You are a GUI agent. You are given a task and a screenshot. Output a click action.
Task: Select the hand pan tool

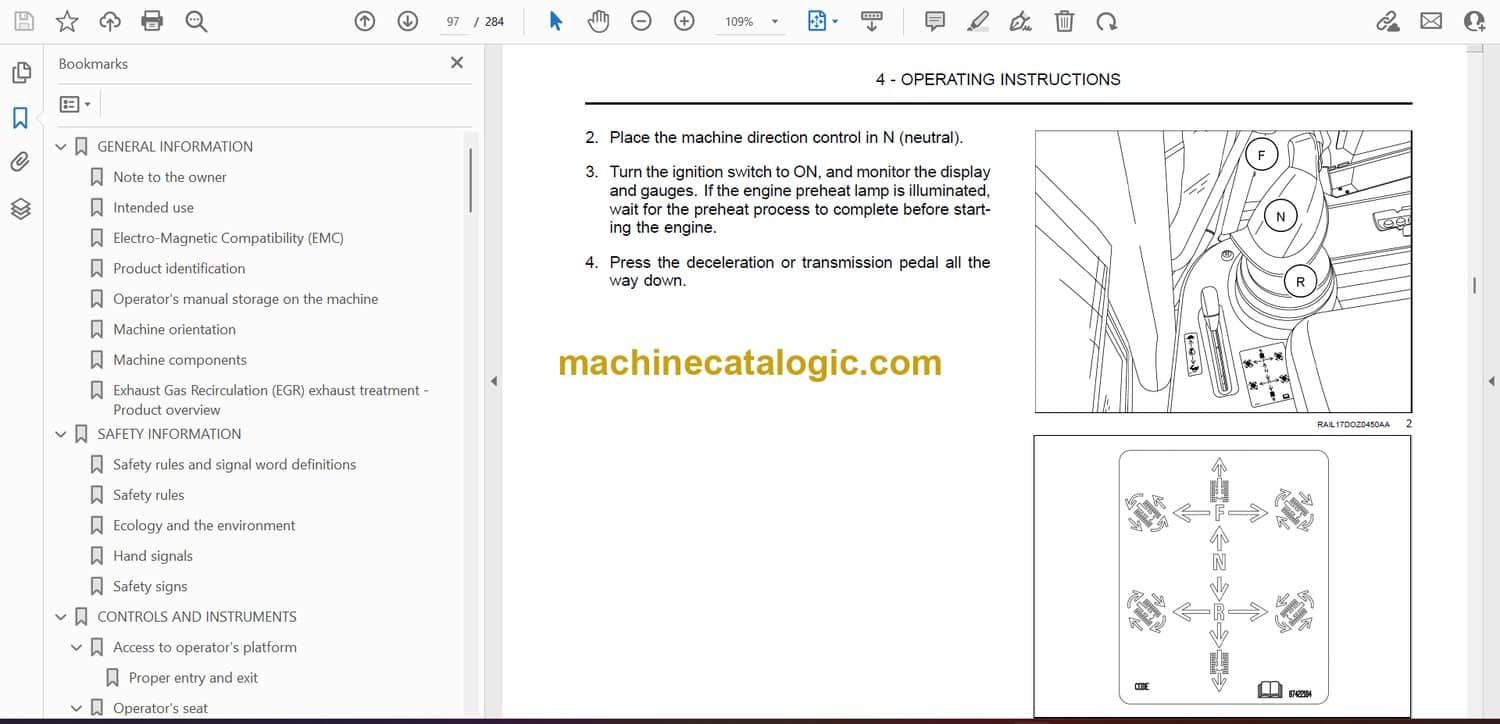598,21
